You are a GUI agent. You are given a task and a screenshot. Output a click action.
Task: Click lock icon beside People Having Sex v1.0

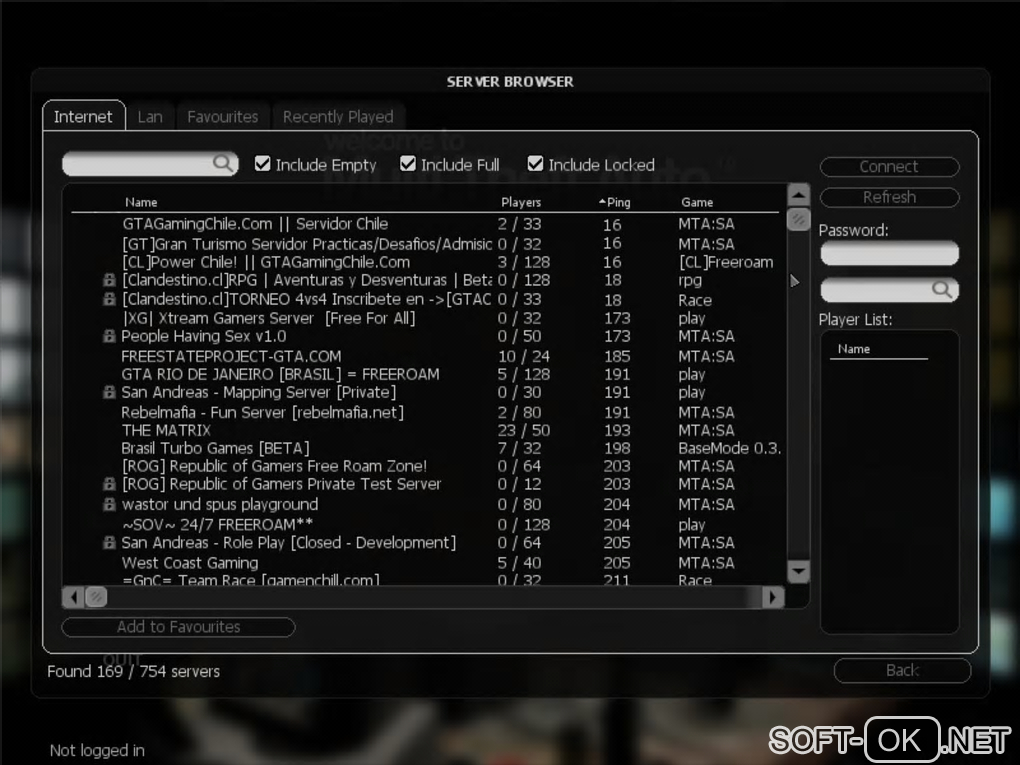click(109, 336)
